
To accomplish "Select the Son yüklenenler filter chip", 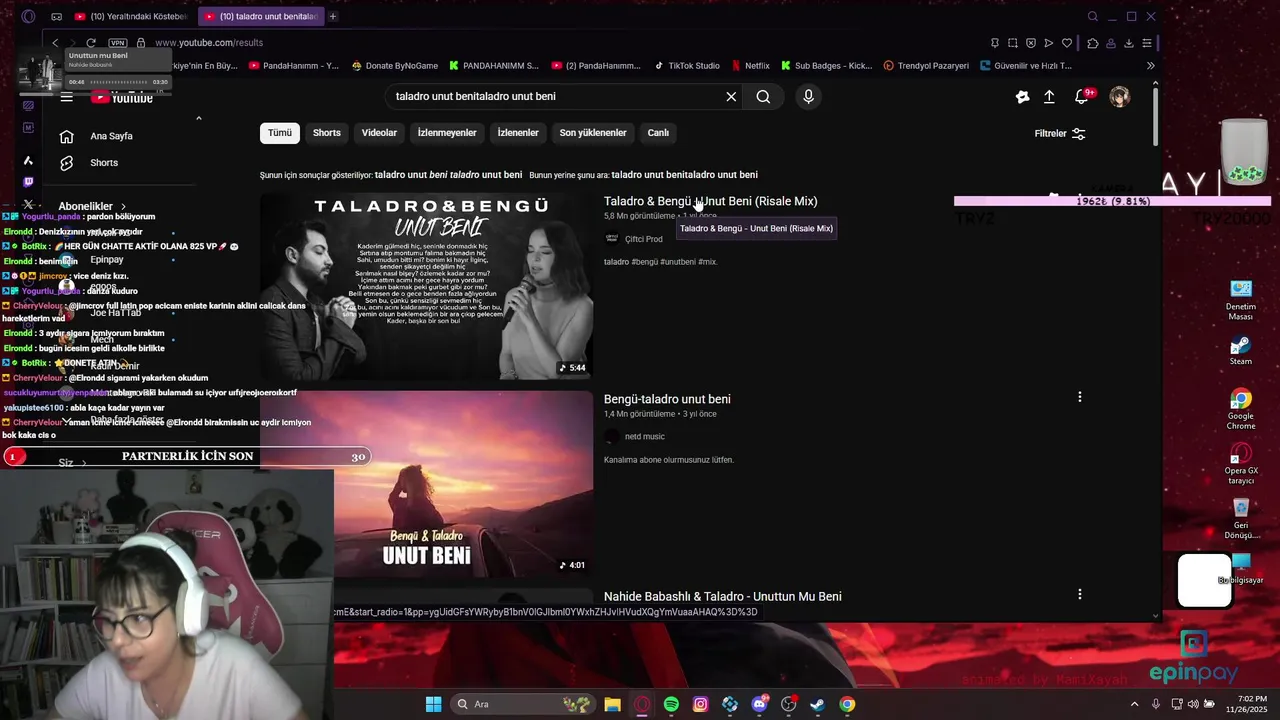I will click(593, 133).
